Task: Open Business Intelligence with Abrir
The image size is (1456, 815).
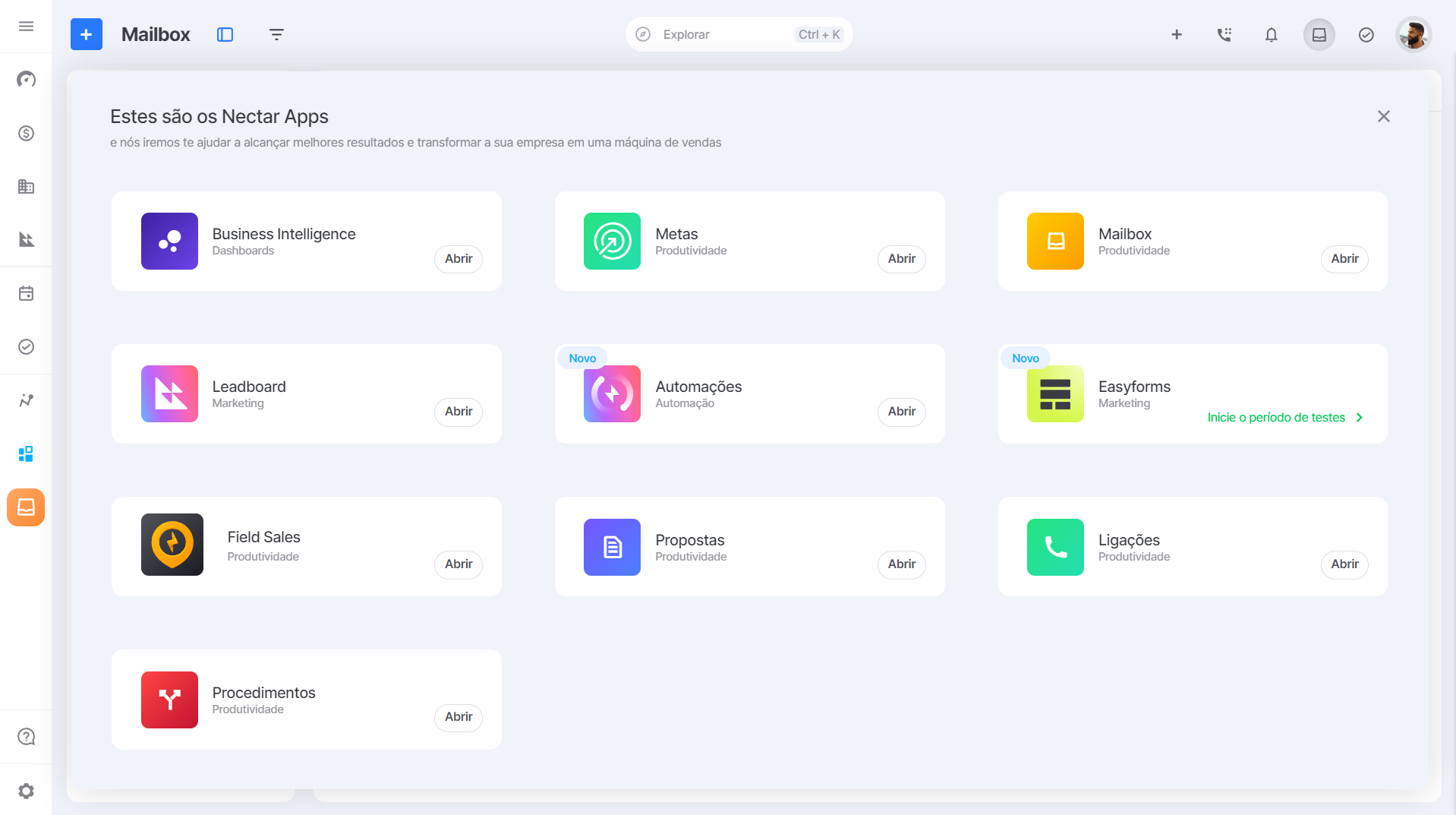Action: point(459,259)
